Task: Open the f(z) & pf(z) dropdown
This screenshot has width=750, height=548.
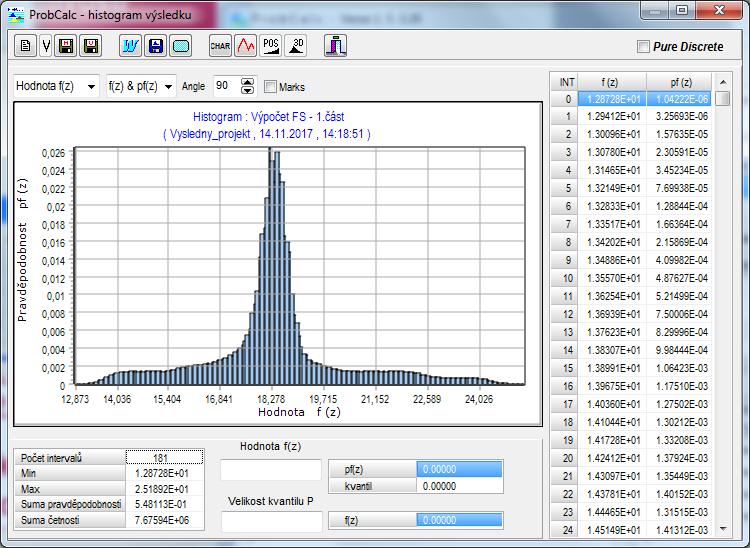Action: pos(141,86)
